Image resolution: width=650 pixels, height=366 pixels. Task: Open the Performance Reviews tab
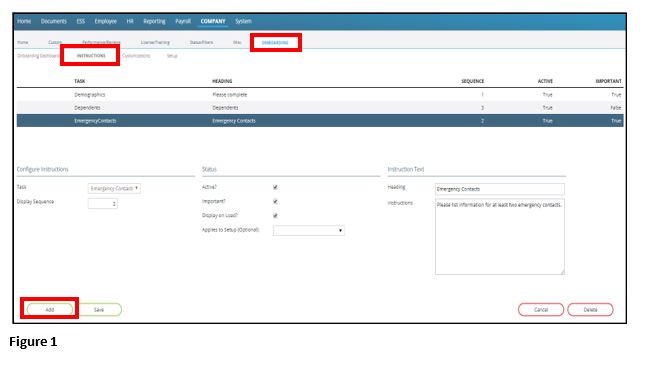[101, 42]
